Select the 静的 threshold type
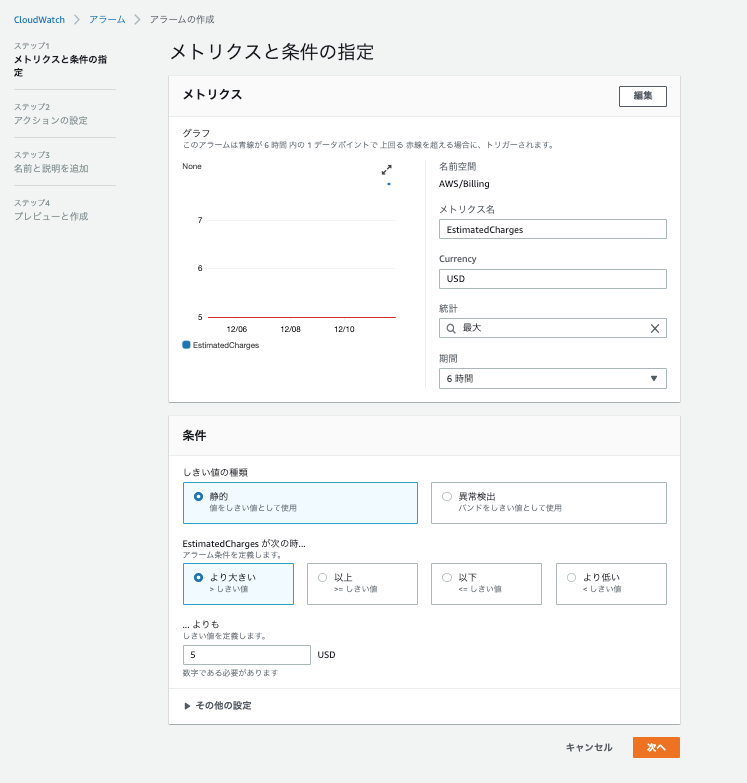Image resolution: width=747 pixels, height=783 pixels. (x=300, y=503)
